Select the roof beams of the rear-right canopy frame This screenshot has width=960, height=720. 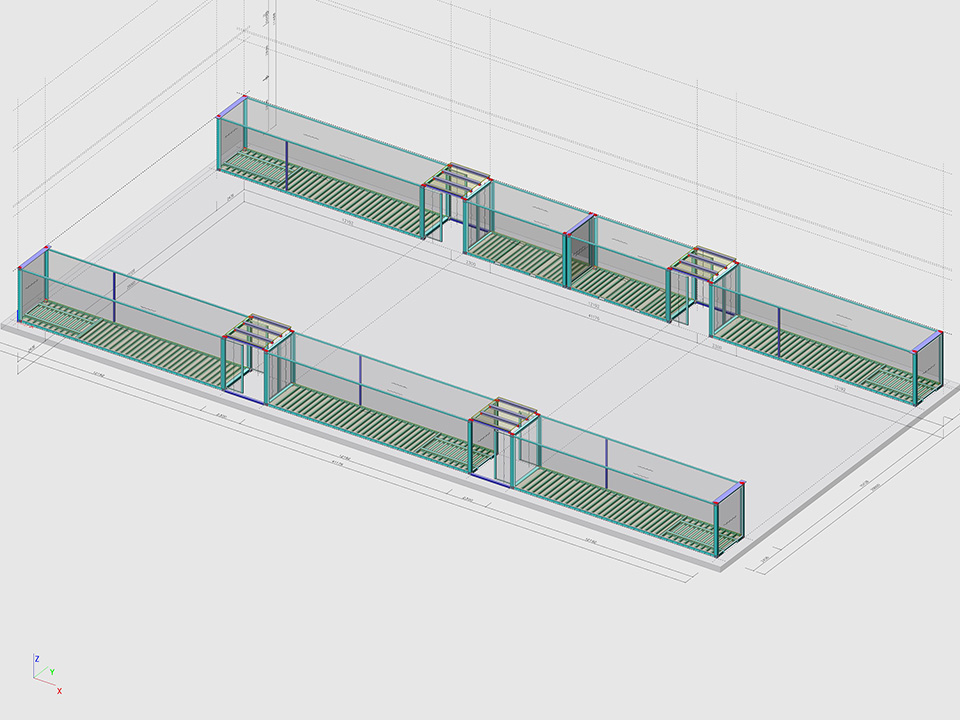click(705, 262)
